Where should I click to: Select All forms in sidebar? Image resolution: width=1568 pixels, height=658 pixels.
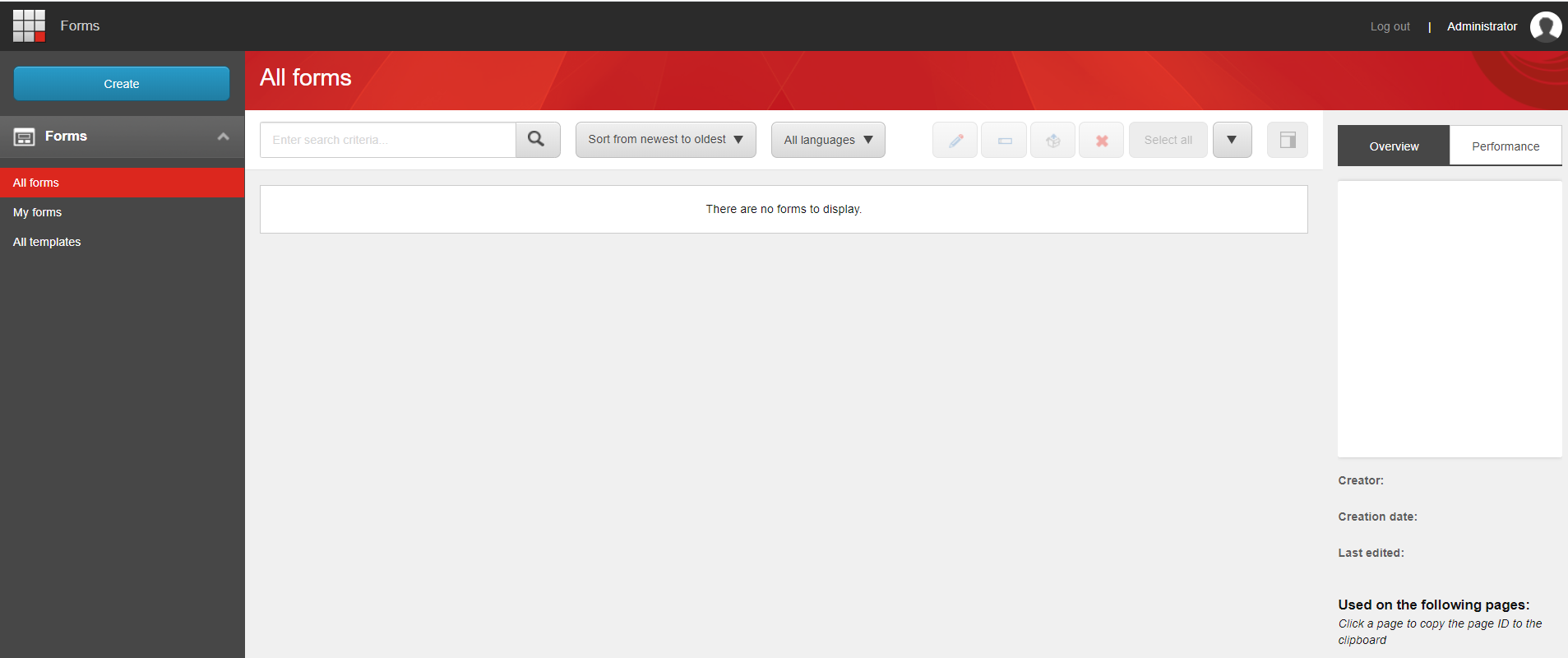pos(123,183)
